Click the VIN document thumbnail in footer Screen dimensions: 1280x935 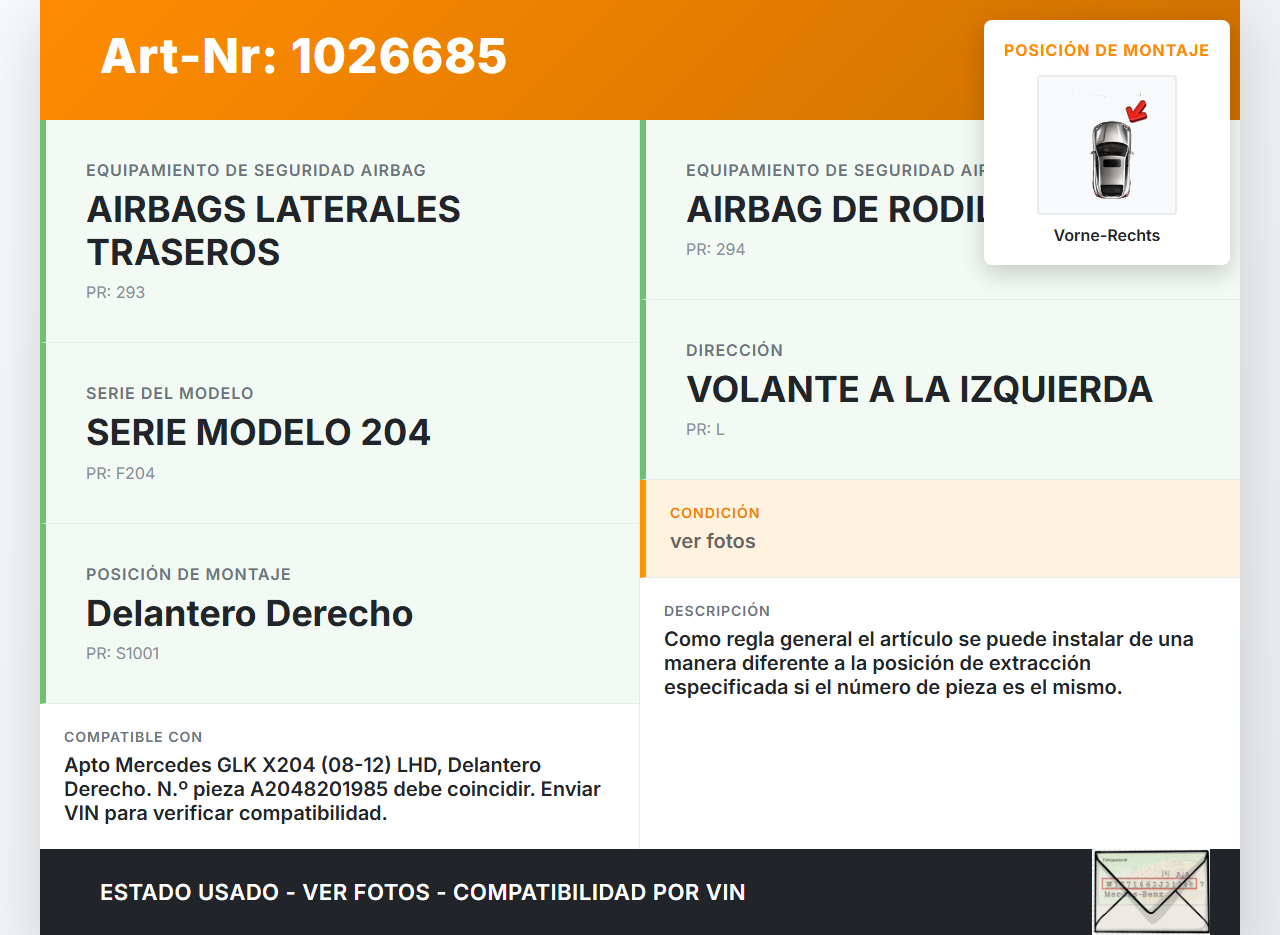(1150, 891)
